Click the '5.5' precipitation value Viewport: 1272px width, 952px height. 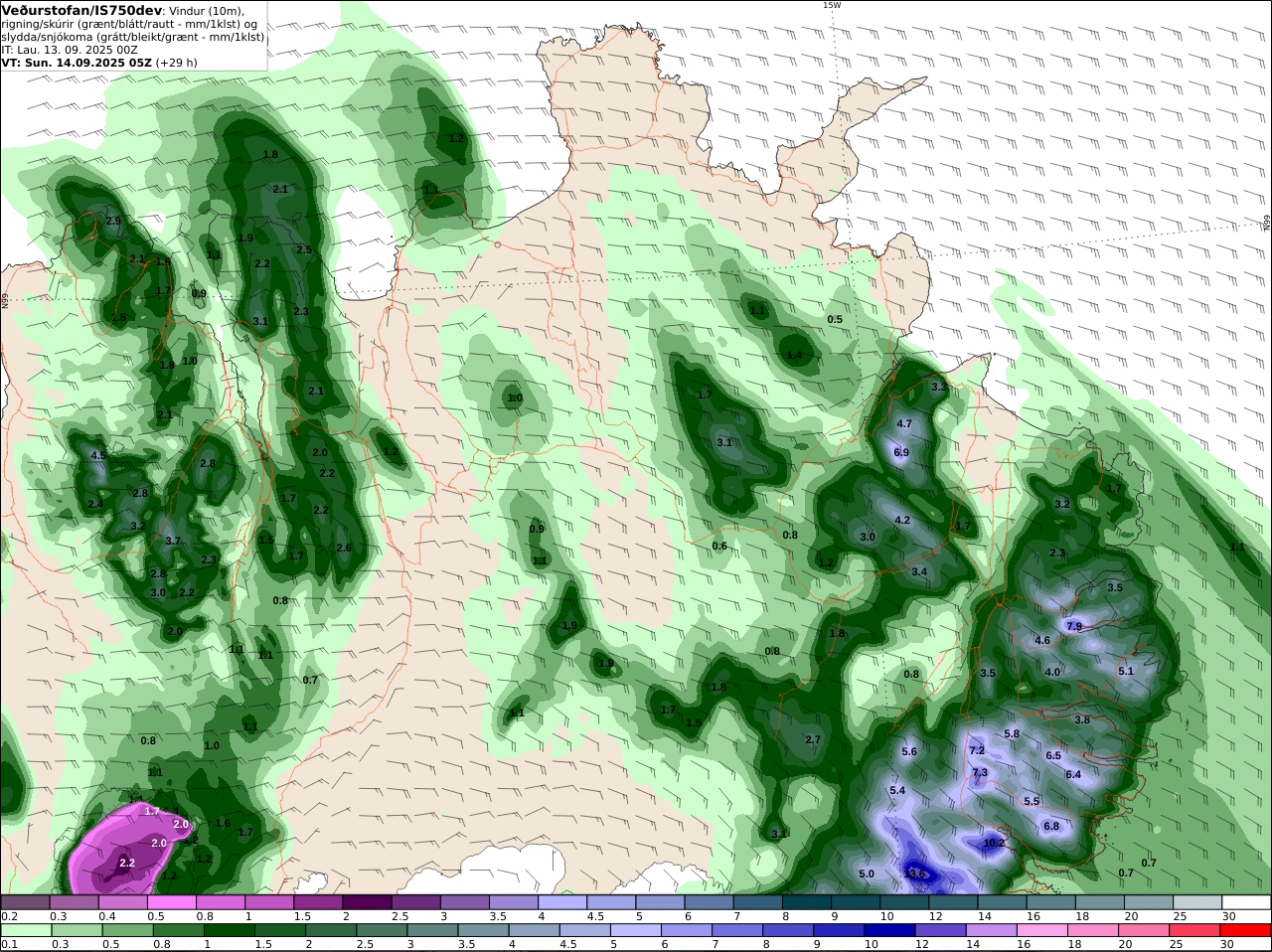[x=1032, y=801]
